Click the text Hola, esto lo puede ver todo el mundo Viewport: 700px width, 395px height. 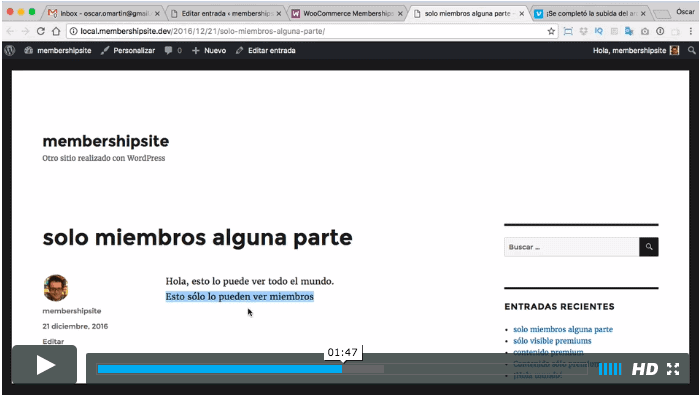pos(250,281)
